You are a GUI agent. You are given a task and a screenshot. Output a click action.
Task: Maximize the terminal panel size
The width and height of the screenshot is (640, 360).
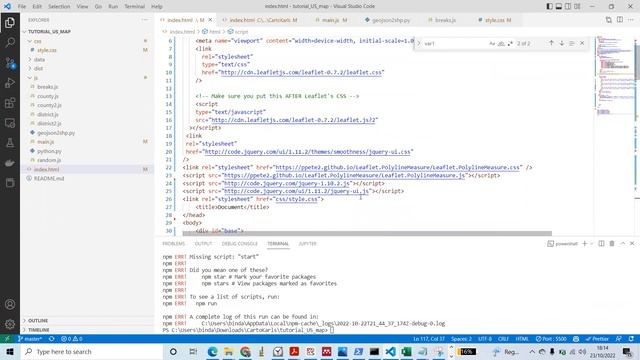click(622, 244)
